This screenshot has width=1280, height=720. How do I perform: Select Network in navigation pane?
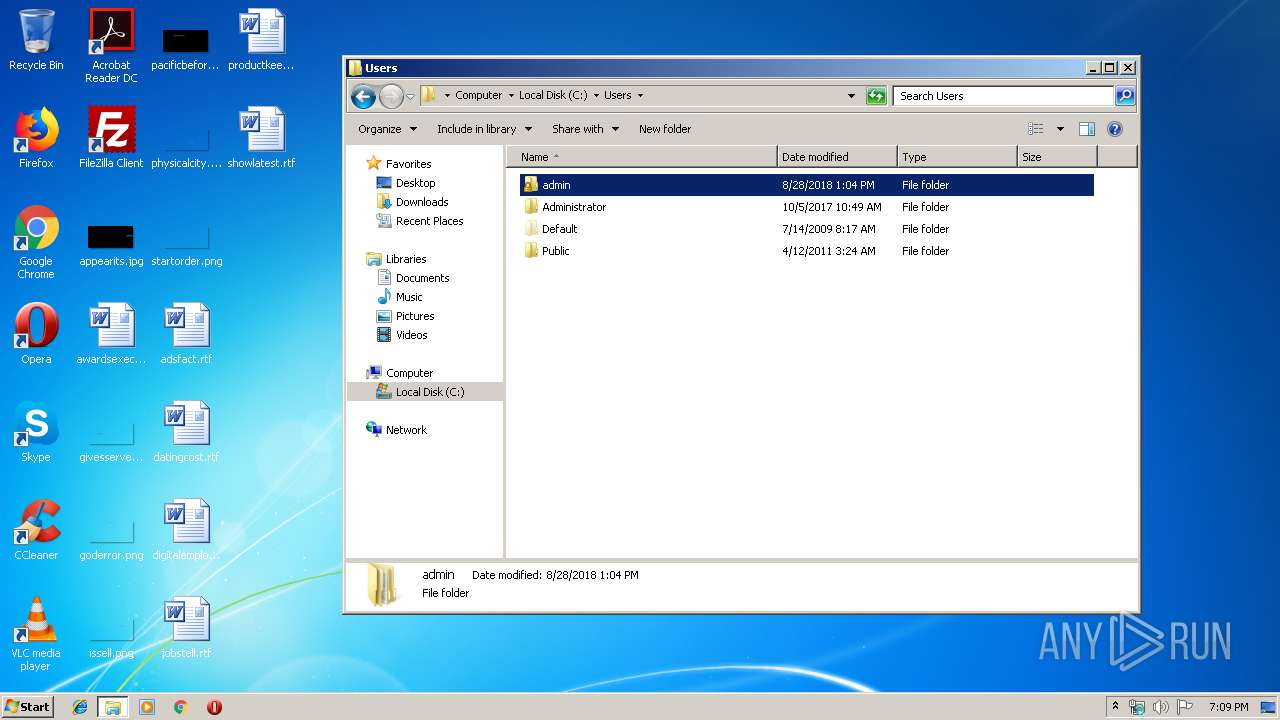[406, 430]
